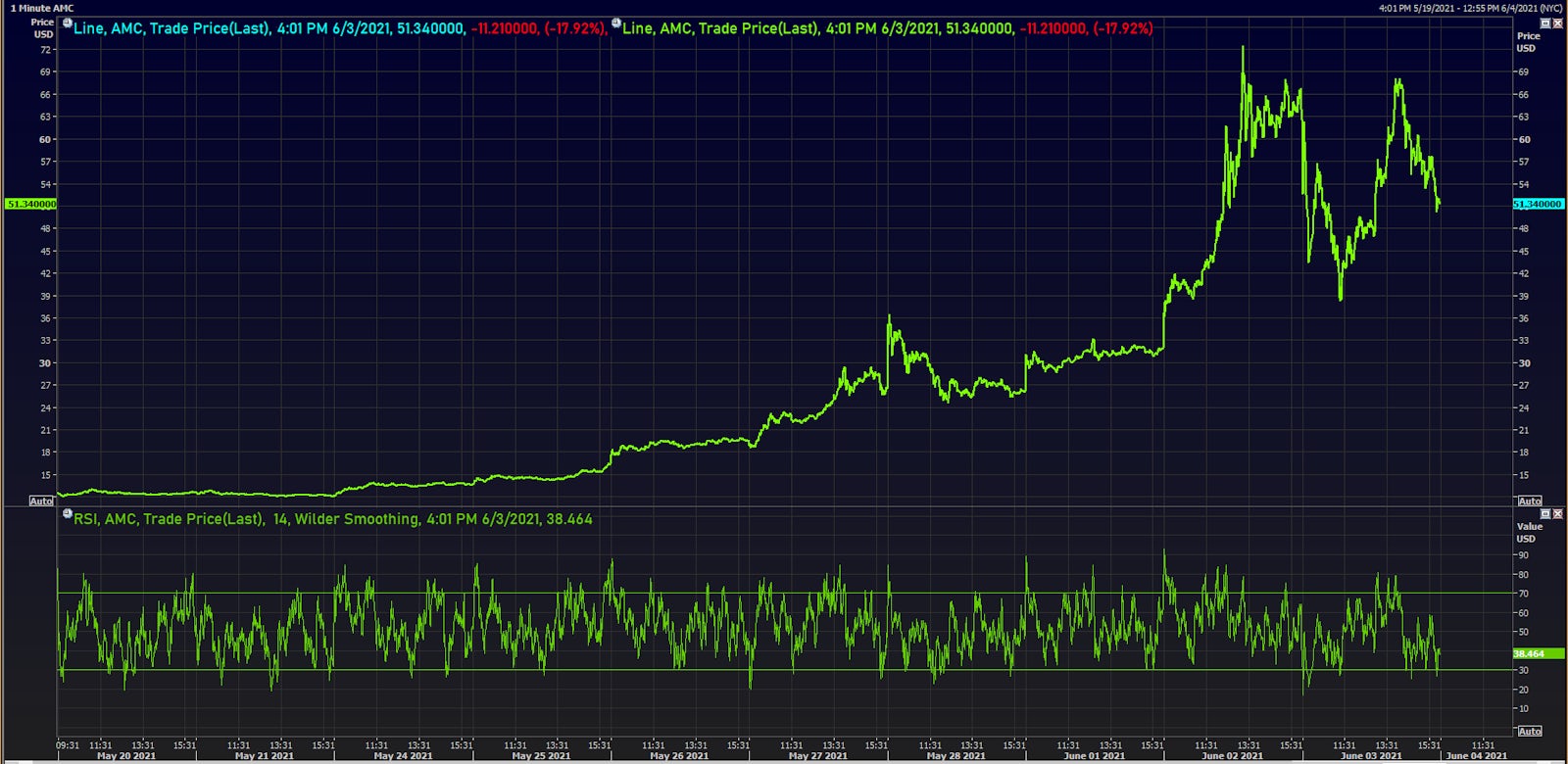The height and width of the screenshot is (764, 1568).
Task: Toggle Auto scale on left price axis
Action: [x=41, y=501]
